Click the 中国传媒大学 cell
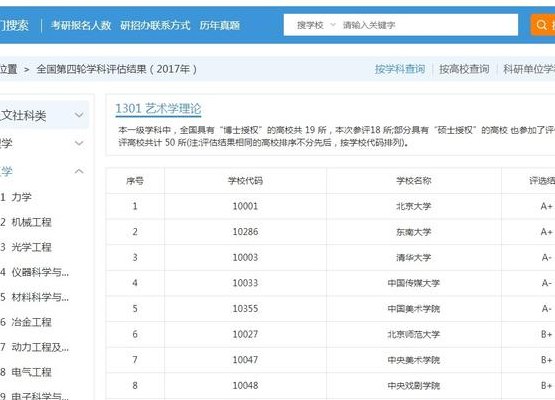Viewport: 555px width, 400px height. 413,283
